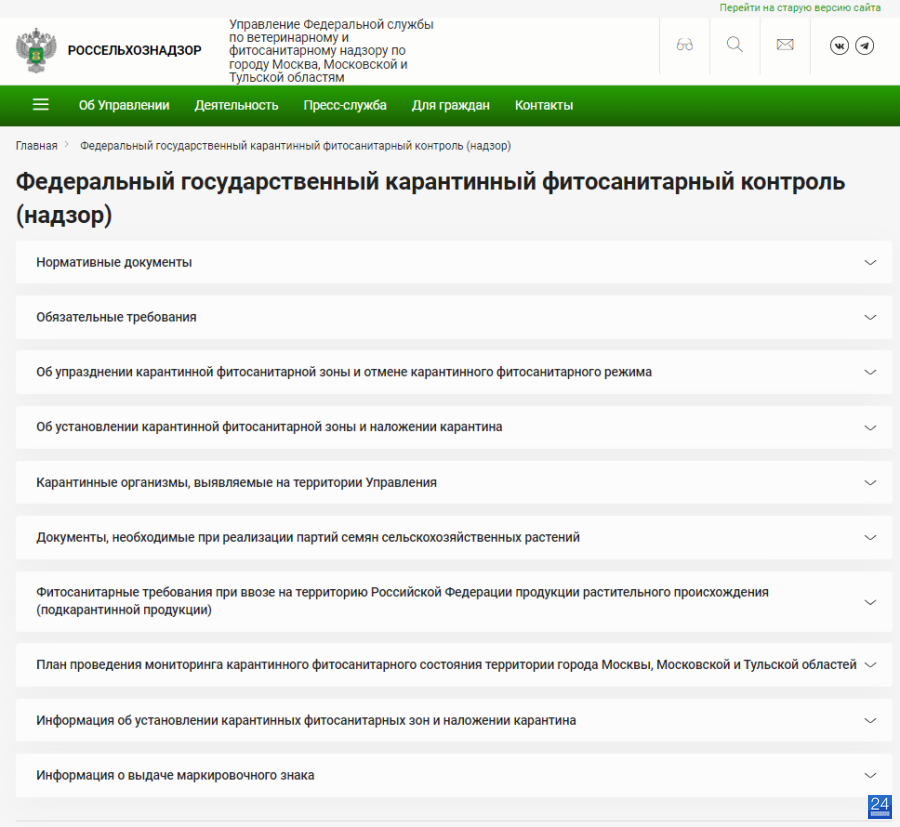
Task: Click the blue 24 badge icon
Action: (879, 807)
